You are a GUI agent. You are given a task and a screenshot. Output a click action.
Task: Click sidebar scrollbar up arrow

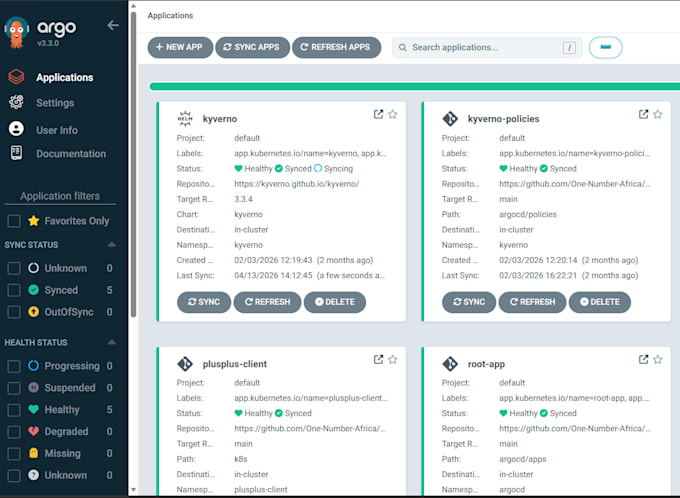(x=134, y=6)
